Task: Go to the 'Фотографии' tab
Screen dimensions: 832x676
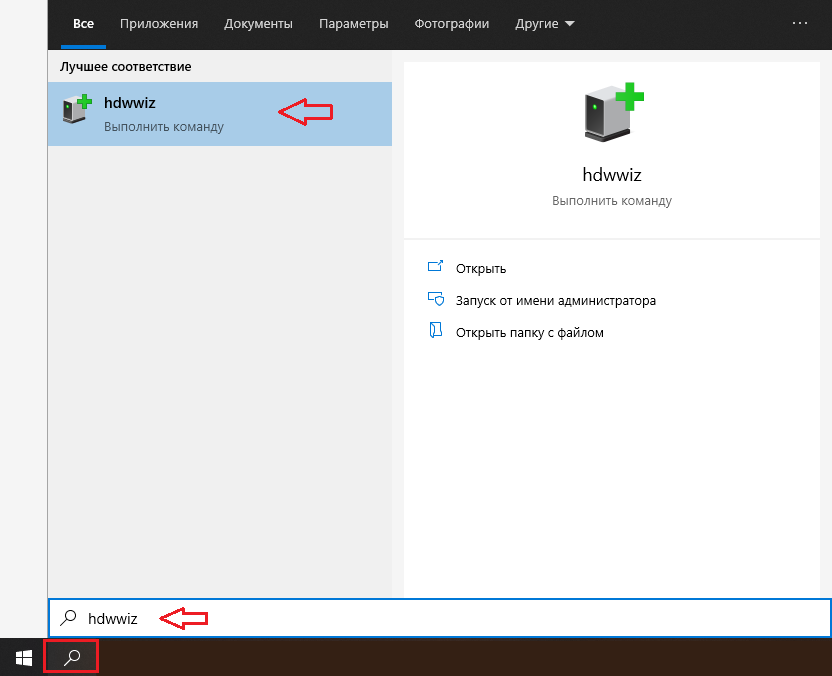Action: click(x=453, y=23)
